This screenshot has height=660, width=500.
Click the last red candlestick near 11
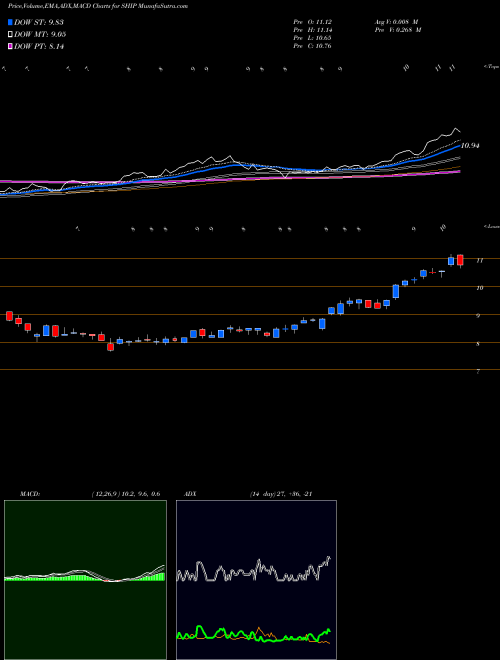[x=460, y=260]
